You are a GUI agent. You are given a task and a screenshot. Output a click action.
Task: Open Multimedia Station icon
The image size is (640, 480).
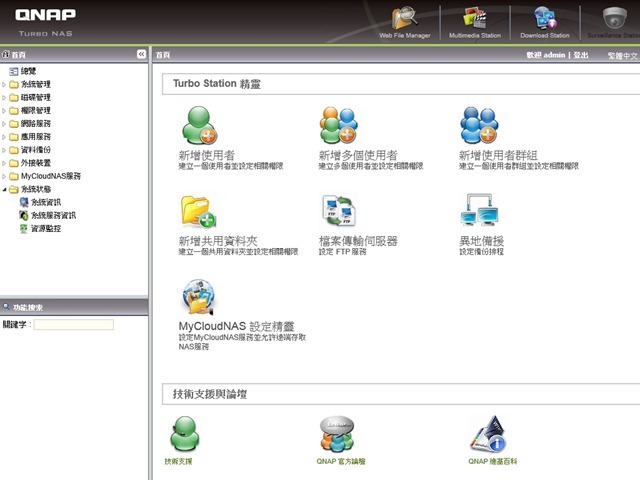click(x=475, y=19)
